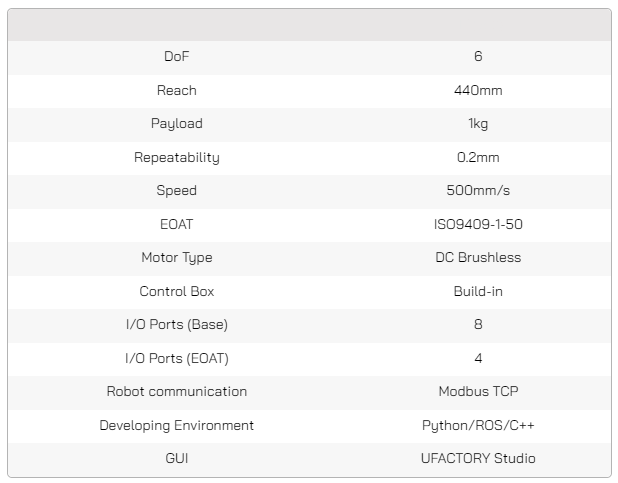
Task: Click the DoF row label
Action: click(x=176, y=57)
